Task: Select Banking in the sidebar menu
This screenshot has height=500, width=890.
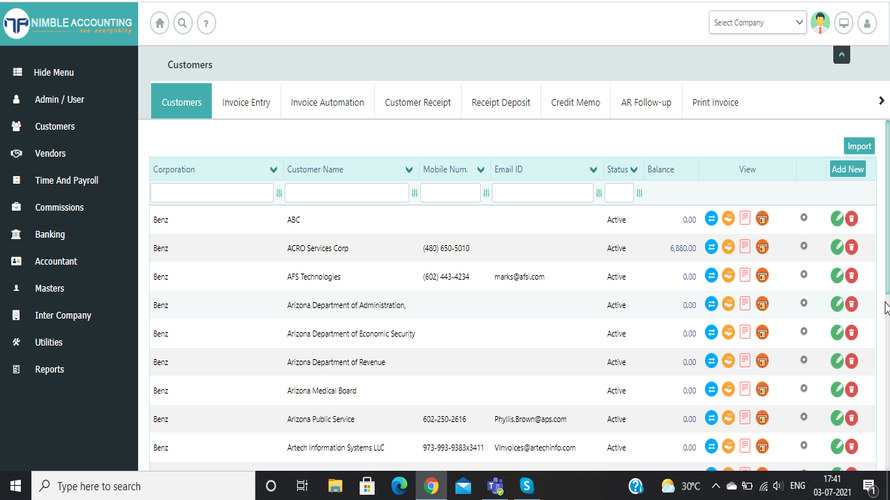Action: (50, 235)
